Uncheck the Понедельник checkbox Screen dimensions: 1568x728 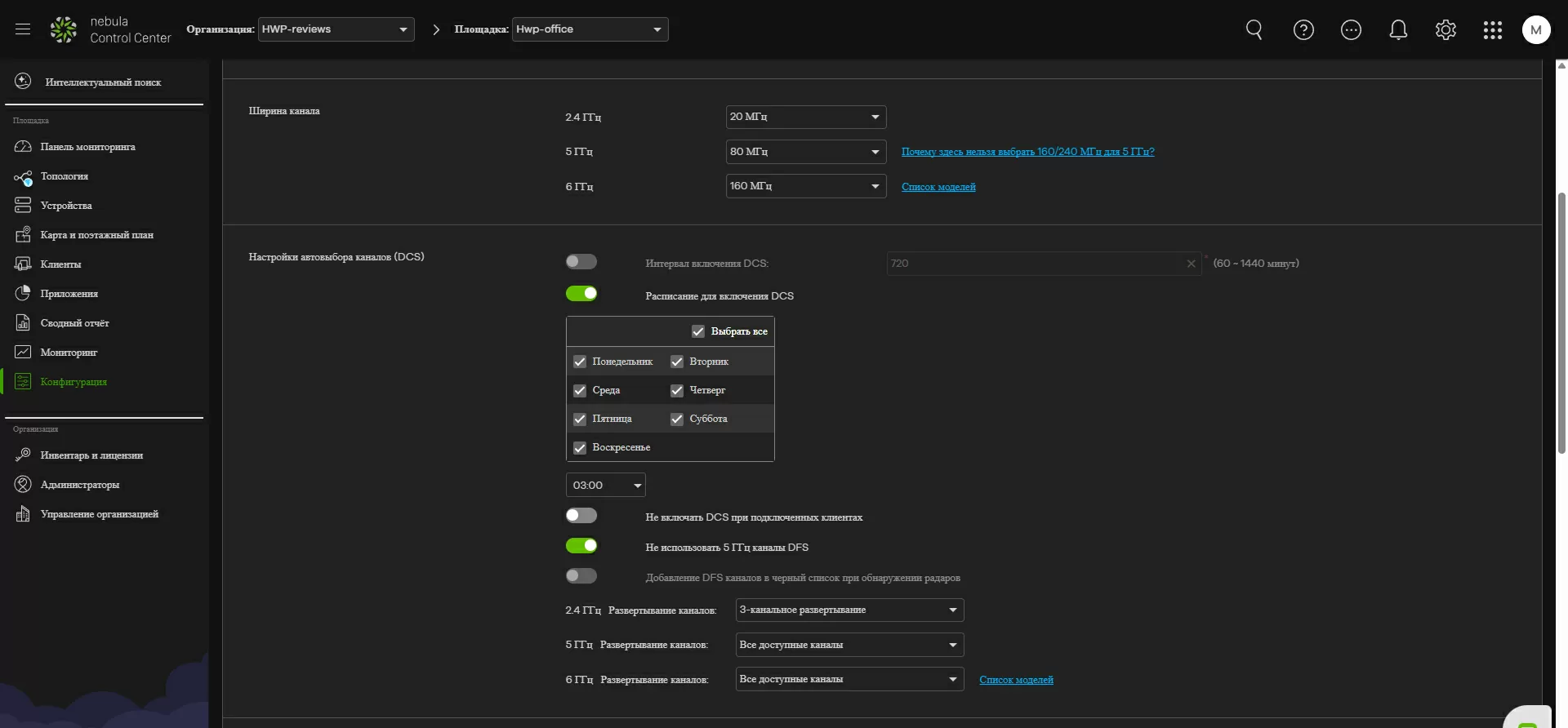coord(580,362)
